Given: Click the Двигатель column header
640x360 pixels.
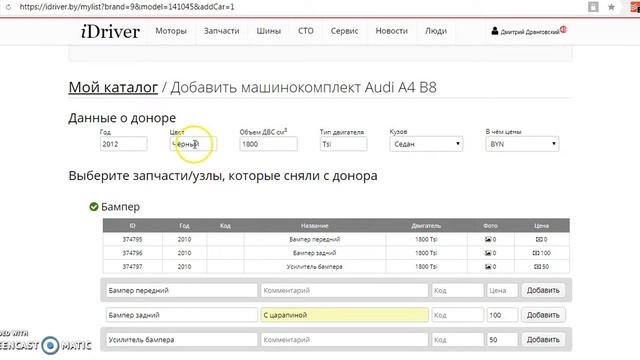Looking at the screenshot, I should (x=426, y=226).
